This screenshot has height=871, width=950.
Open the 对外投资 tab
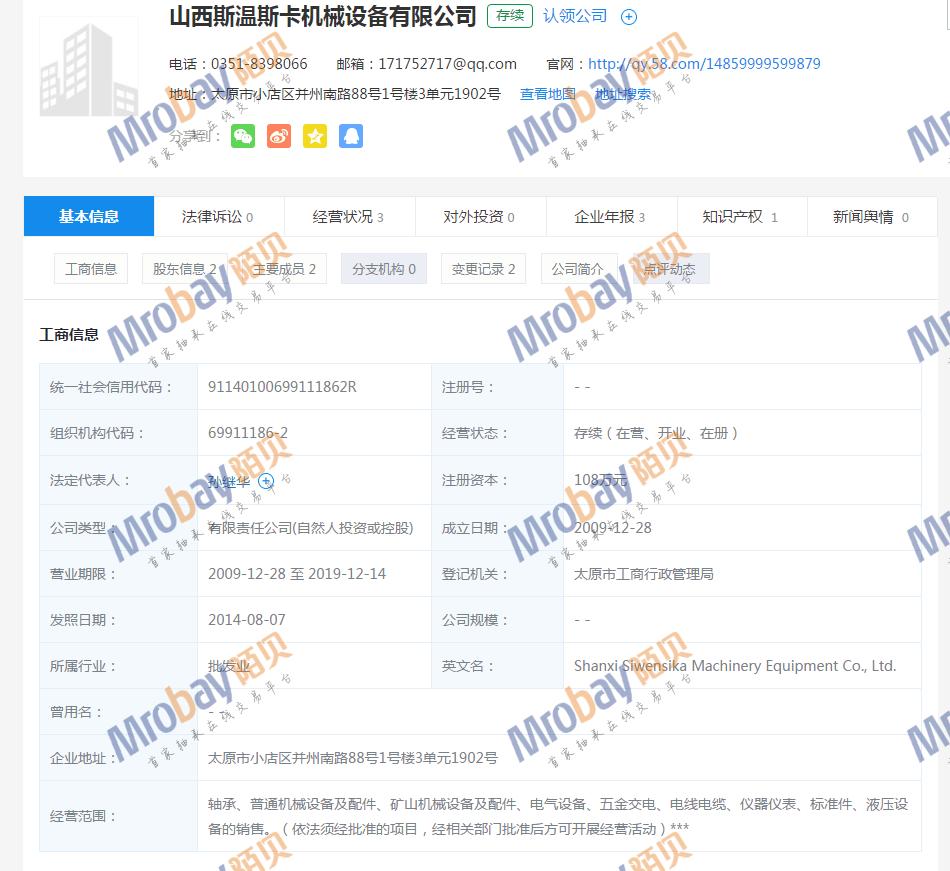click(x=479, y=217)
